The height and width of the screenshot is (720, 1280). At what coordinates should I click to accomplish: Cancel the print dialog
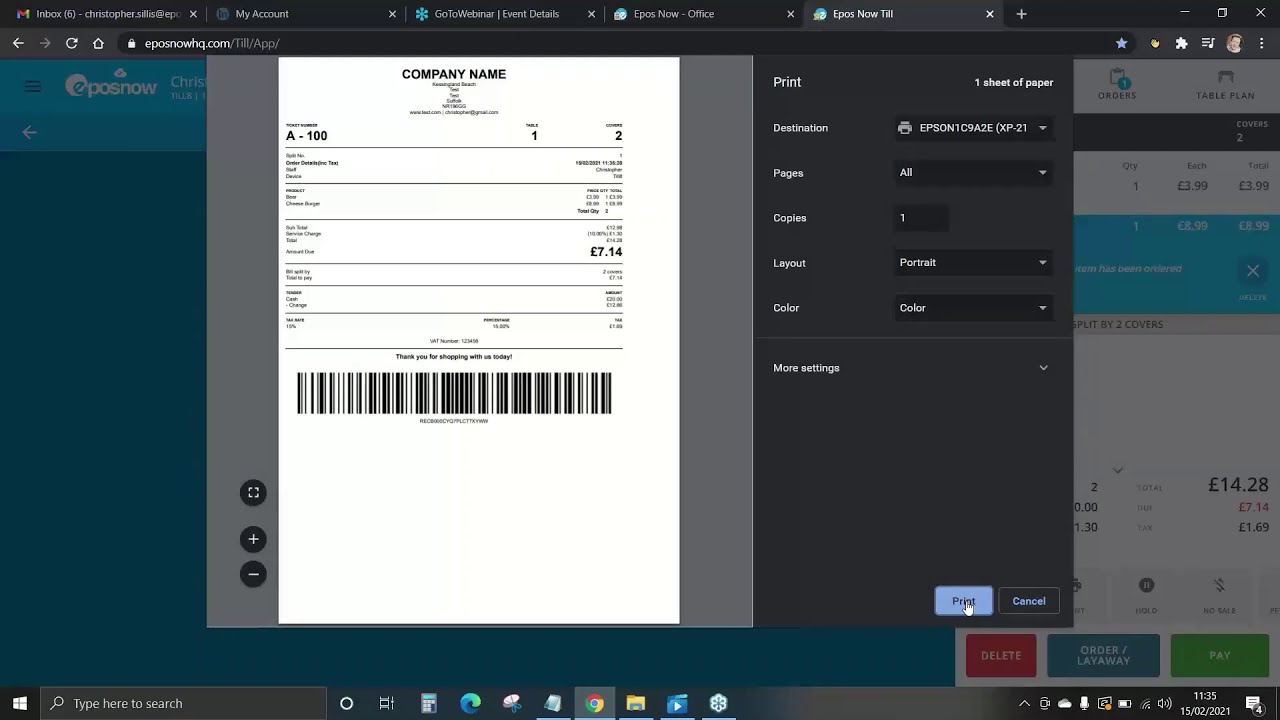click(x=1028, y=601)
